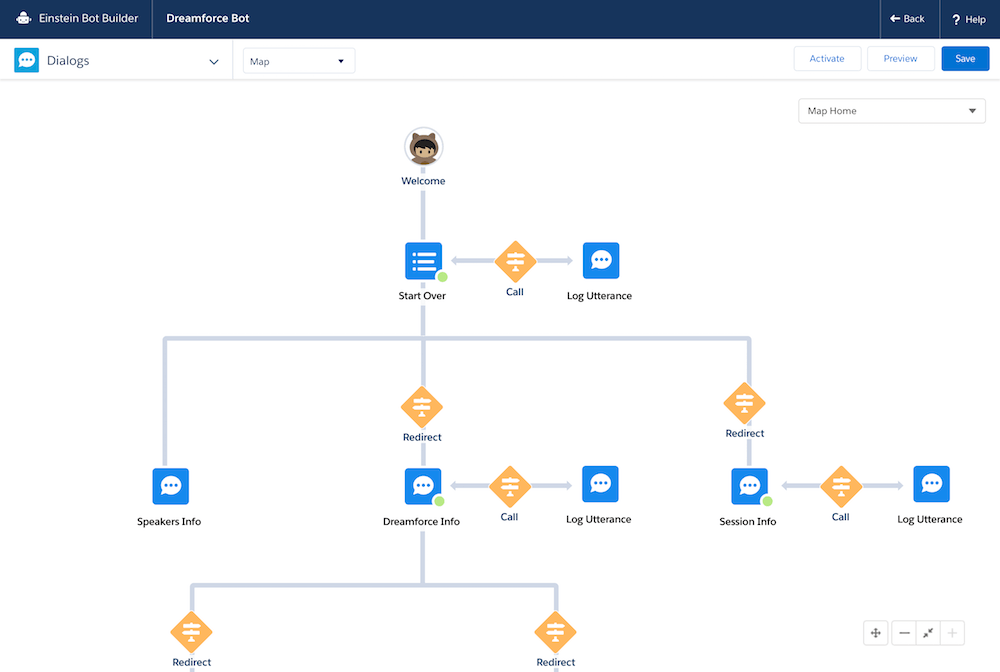Open Help from the header
Viewport: 1000px width, 672px height.
click(969, 19)
